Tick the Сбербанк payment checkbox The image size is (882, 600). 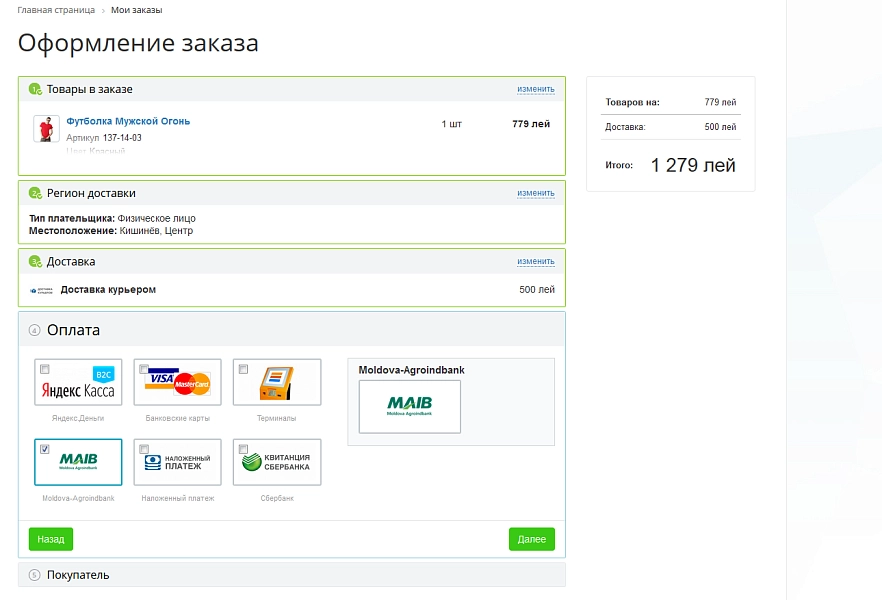click(x=243, y=449)
